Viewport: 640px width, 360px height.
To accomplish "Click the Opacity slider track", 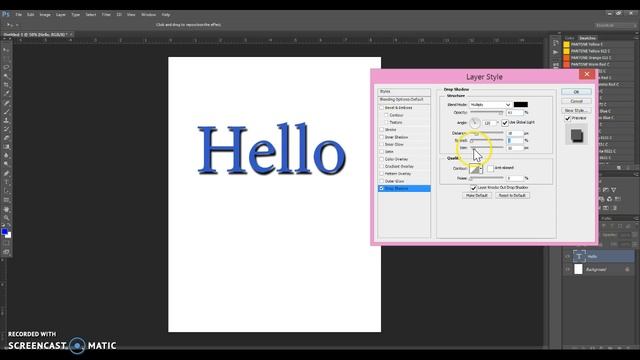I will point(487,112).
